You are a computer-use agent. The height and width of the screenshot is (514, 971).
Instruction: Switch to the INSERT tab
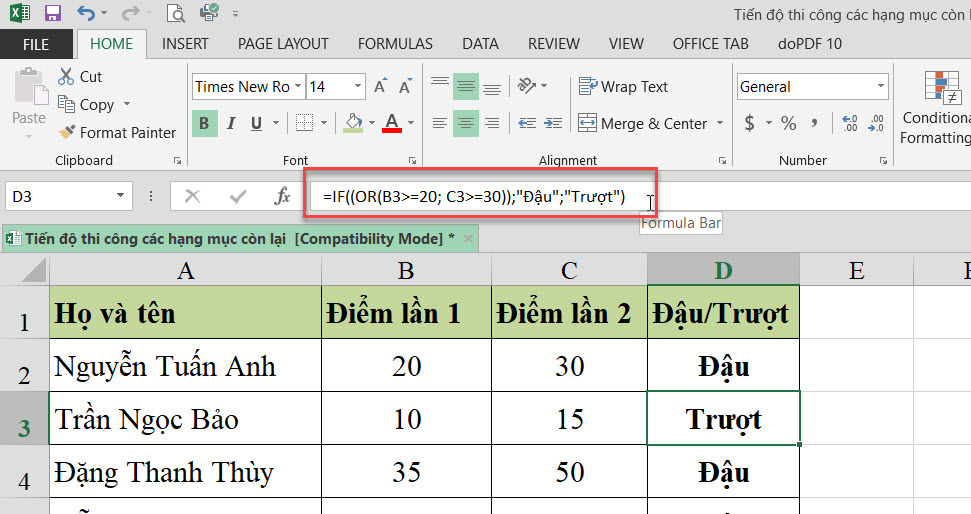[x=185, y=44]
